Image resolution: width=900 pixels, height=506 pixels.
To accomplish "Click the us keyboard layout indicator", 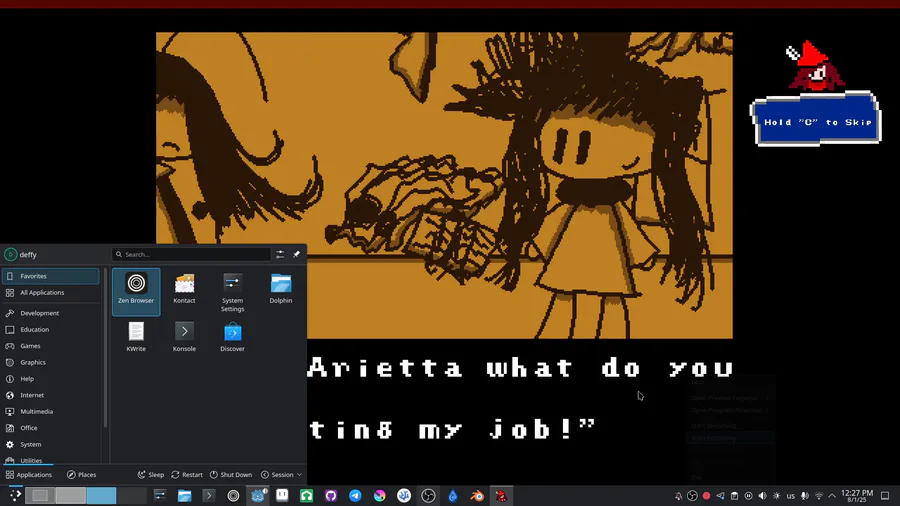I will [790, 496].
